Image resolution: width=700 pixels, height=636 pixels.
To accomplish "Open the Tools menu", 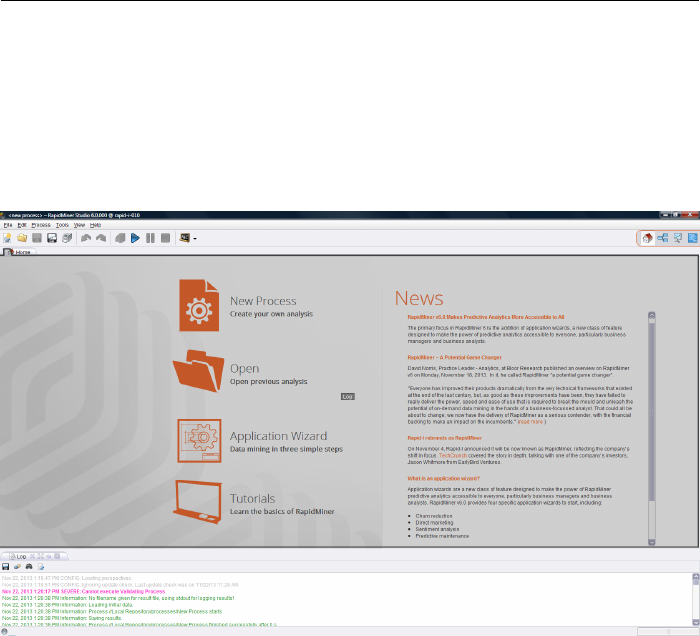I will pos(62,225).
